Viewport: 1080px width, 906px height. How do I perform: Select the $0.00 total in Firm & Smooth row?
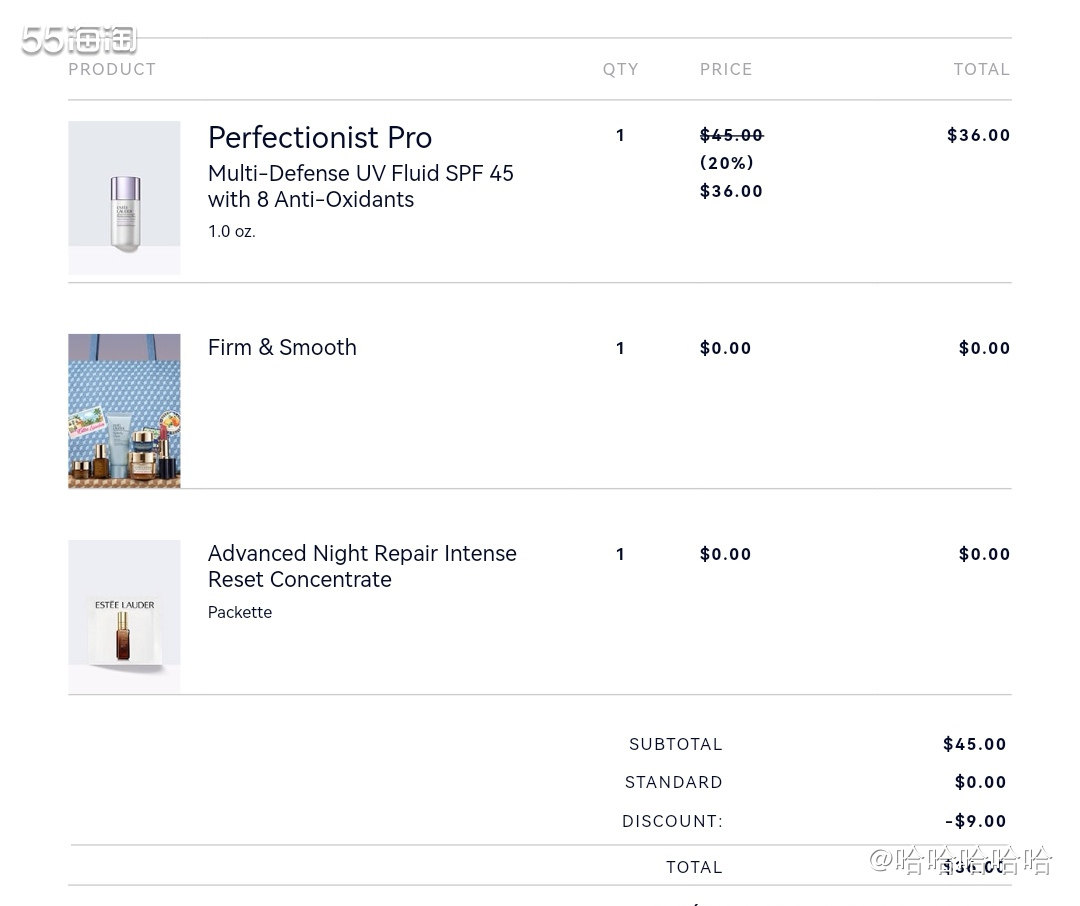[x=984, y=349]
